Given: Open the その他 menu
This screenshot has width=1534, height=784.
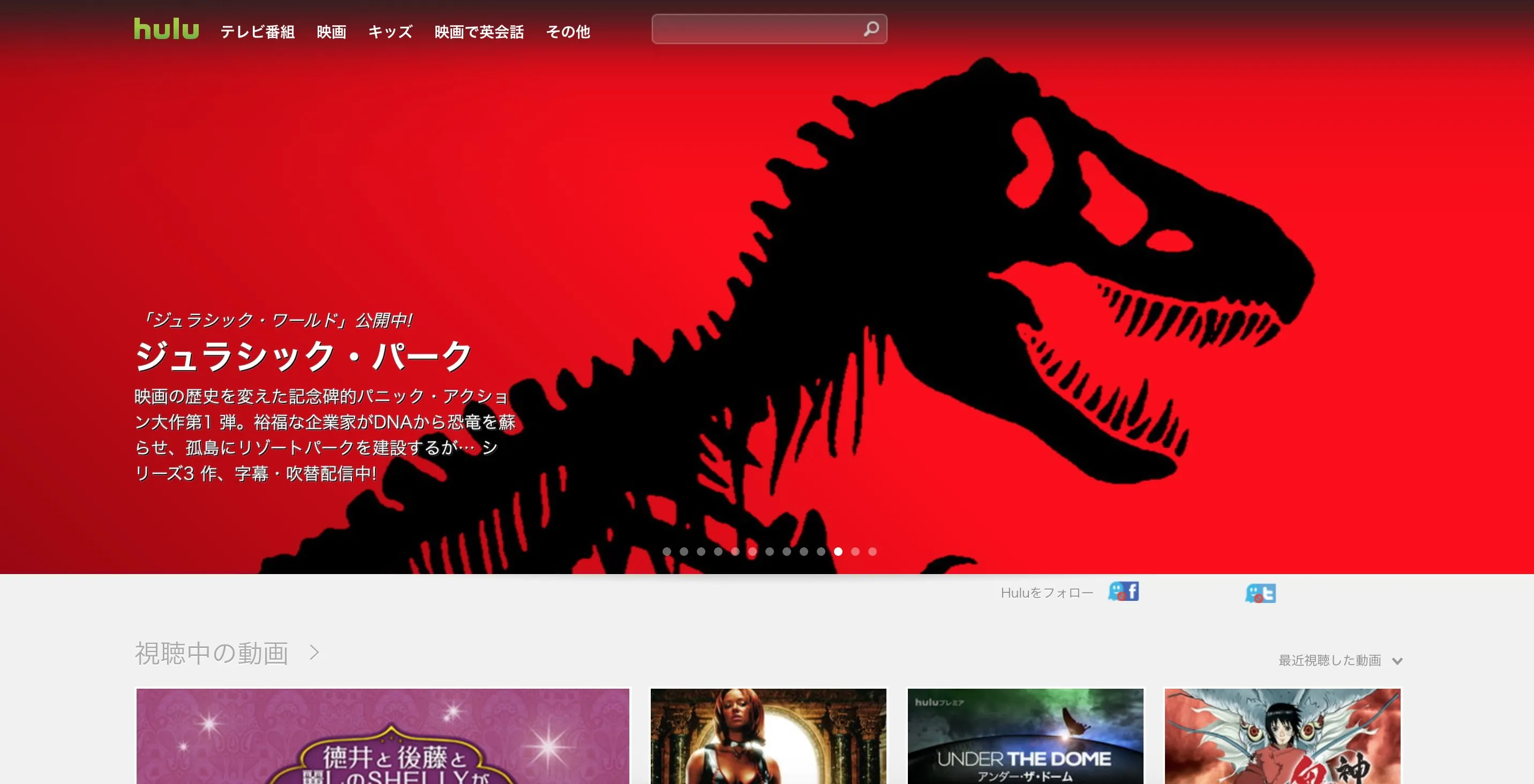Looking at the screenshot, I should point(568,32).
